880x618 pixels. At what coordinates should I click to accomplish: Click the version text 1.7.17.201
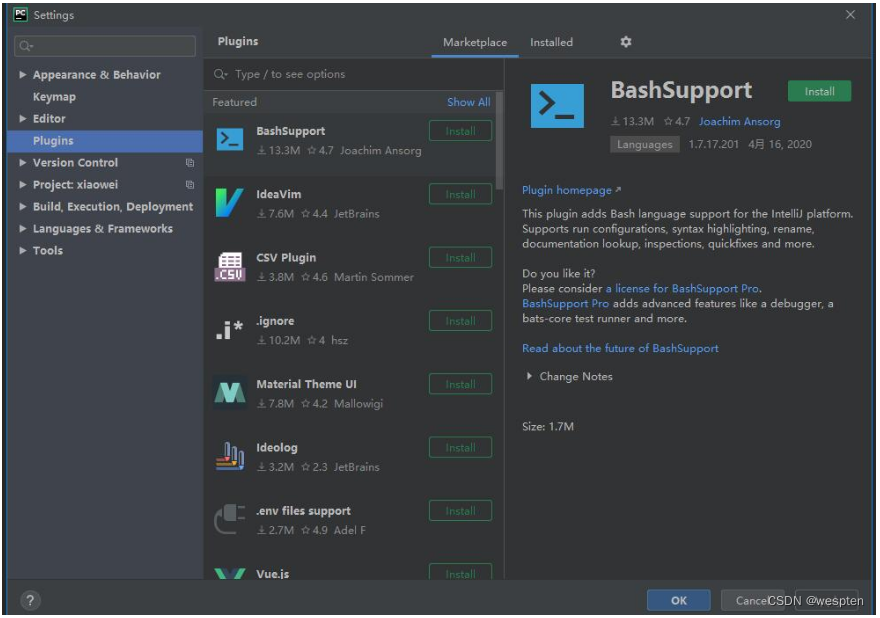coord(713,144)
